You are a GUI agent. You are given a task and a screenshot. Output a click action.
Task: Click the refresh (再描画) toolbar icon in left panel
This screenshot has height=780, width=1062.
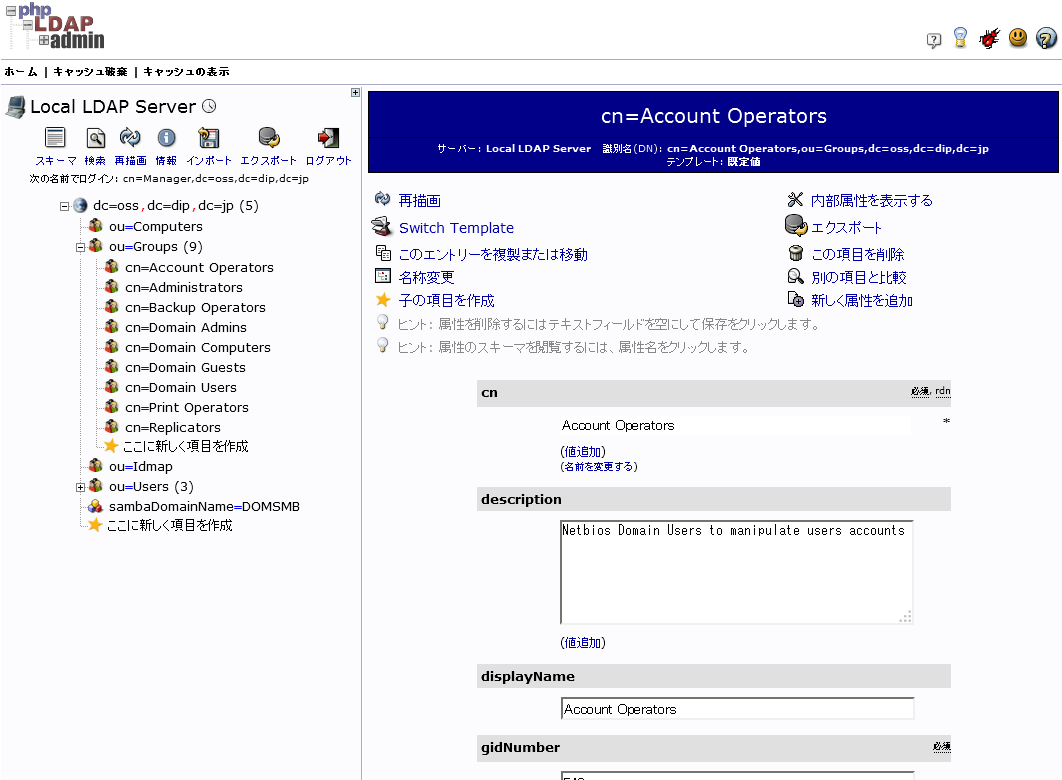point(130,137)
